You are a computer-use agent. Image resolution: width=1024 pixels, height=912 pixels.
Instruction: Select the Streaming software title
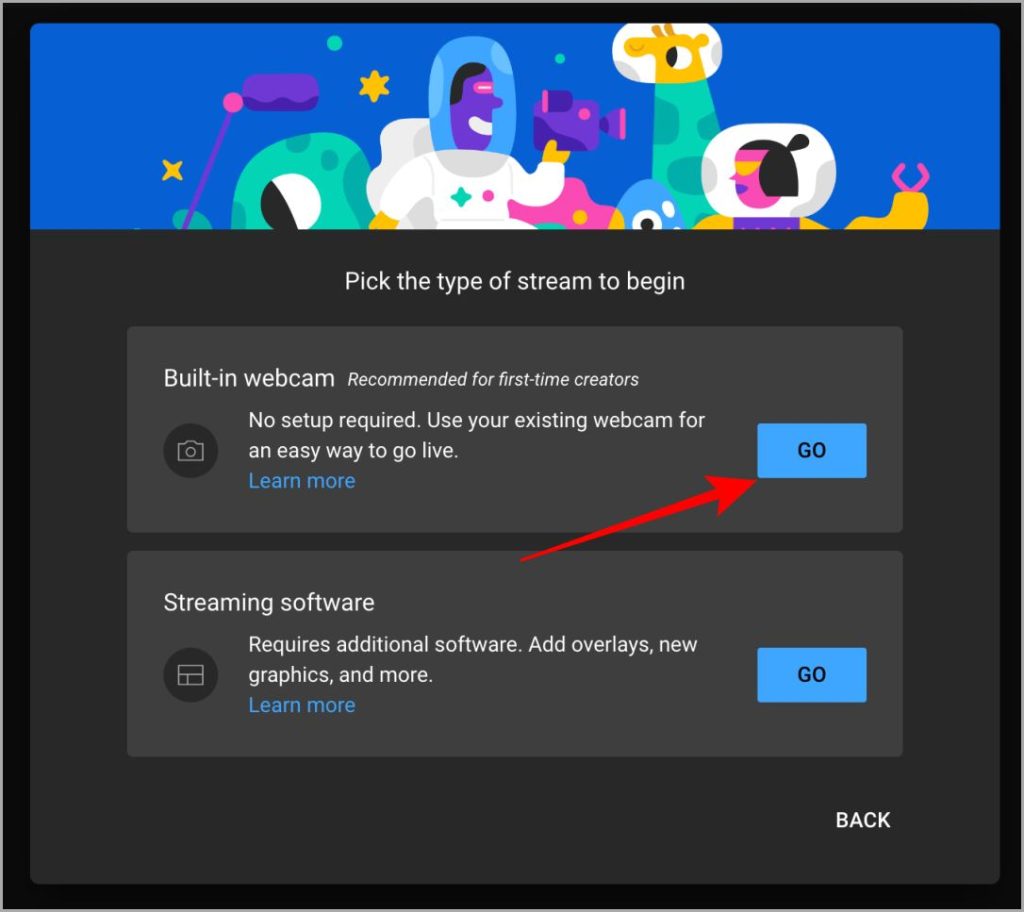pyautogui.click(x=269, y=602)
